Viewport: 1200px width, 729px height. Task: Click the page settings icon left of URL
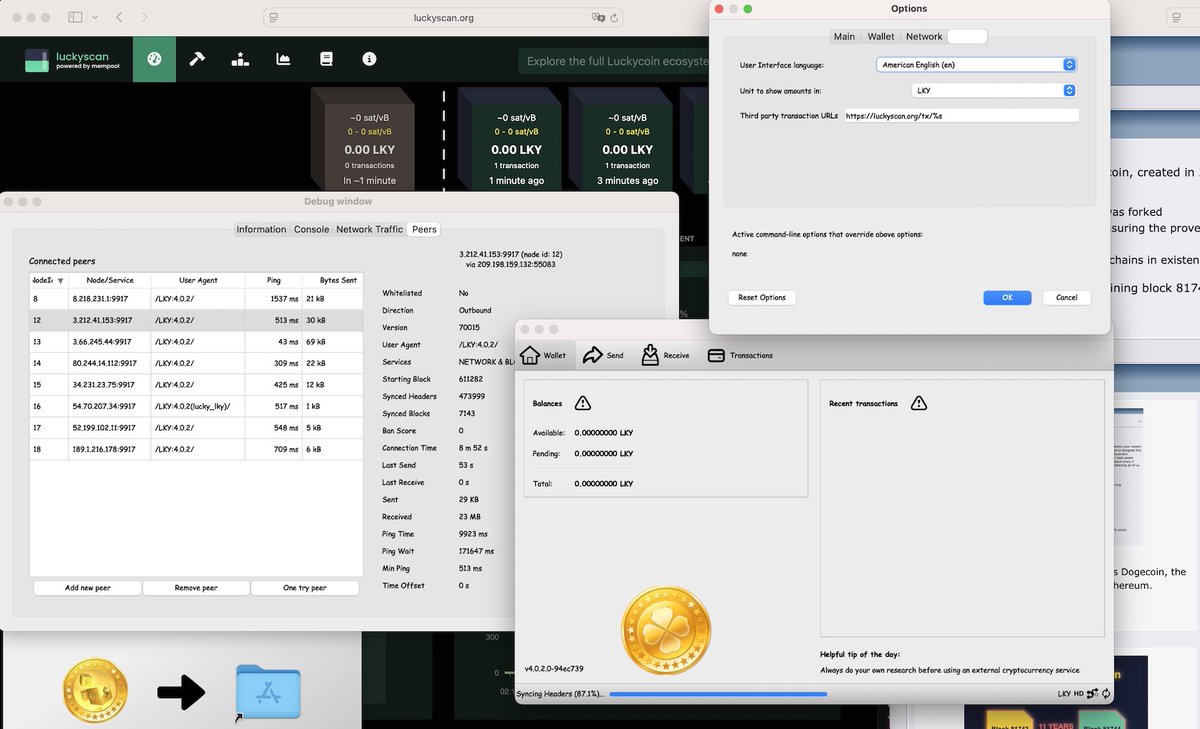click(274, 18)
